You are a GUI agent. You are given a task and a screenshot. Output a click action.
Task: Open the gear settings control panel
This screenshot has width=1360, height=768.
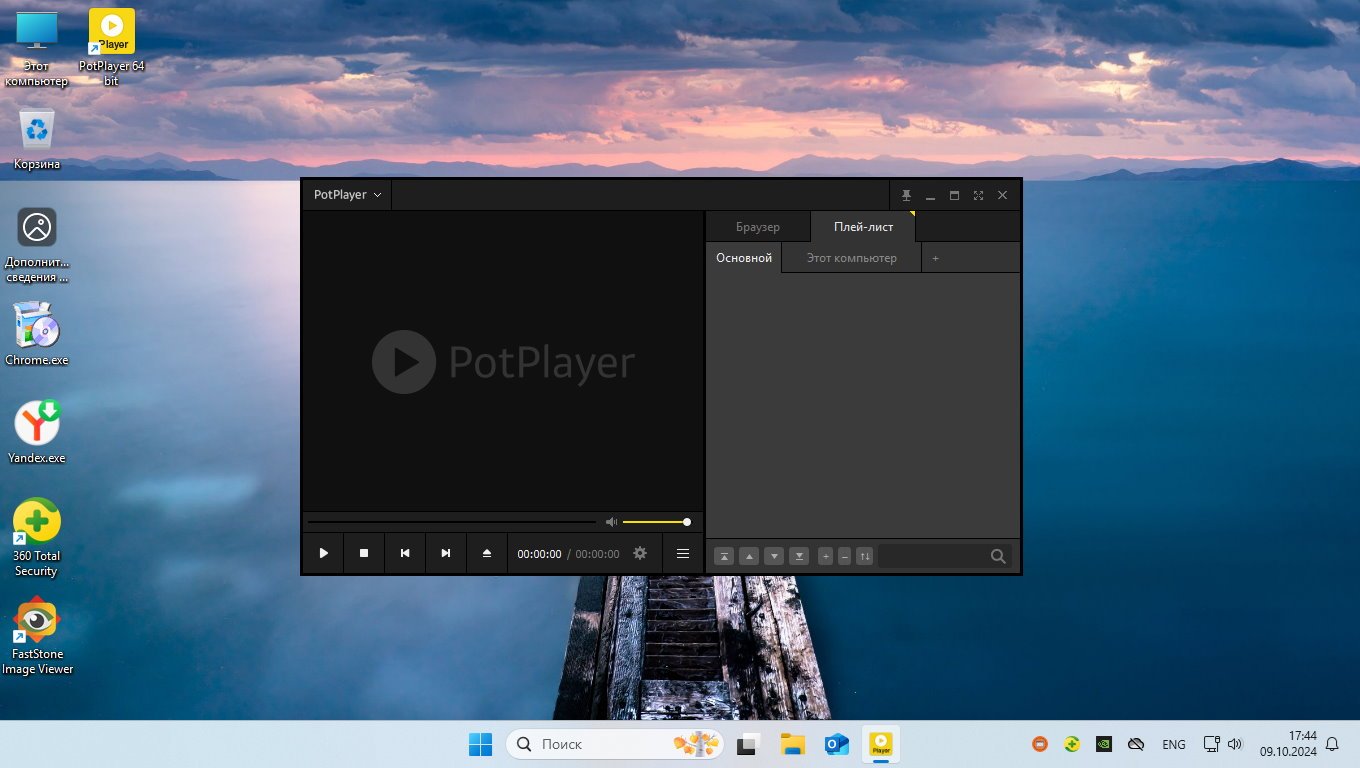(x=640, y=553)
